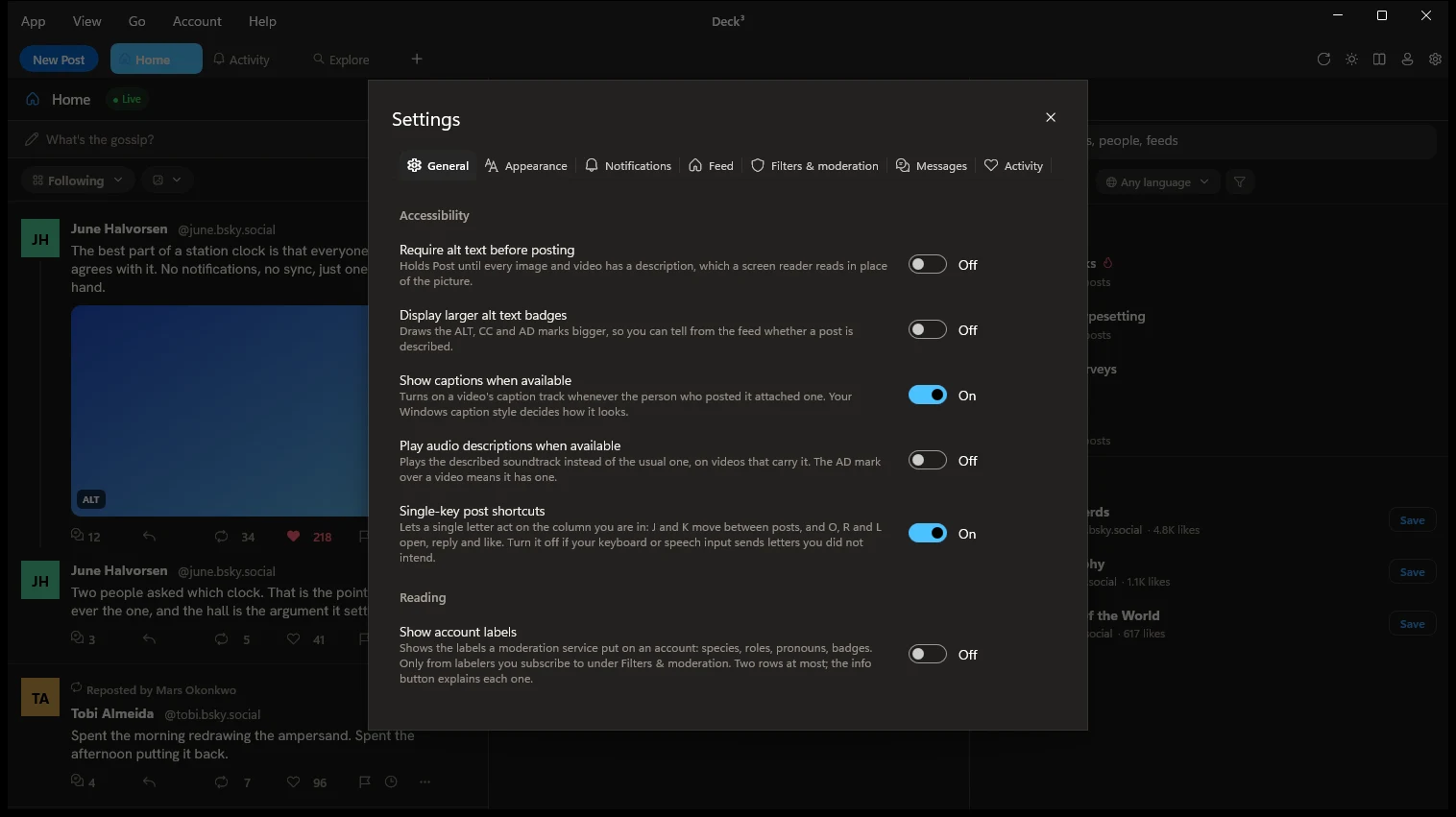Turn off Single-key post shortcuts
1456x817 pixels.
pos(928,533)
